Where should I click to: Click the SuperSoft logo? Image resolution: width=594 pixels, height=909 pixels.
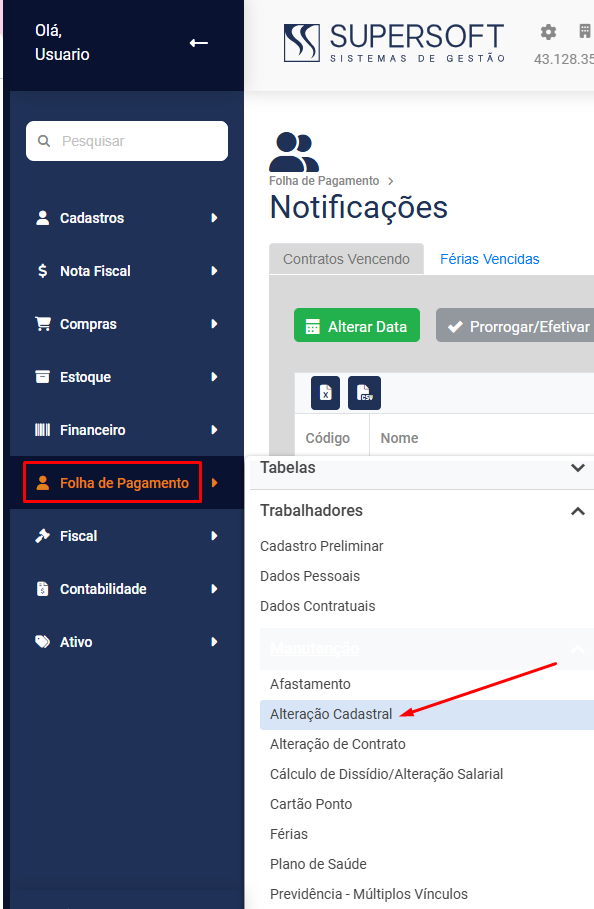[394, 43]
